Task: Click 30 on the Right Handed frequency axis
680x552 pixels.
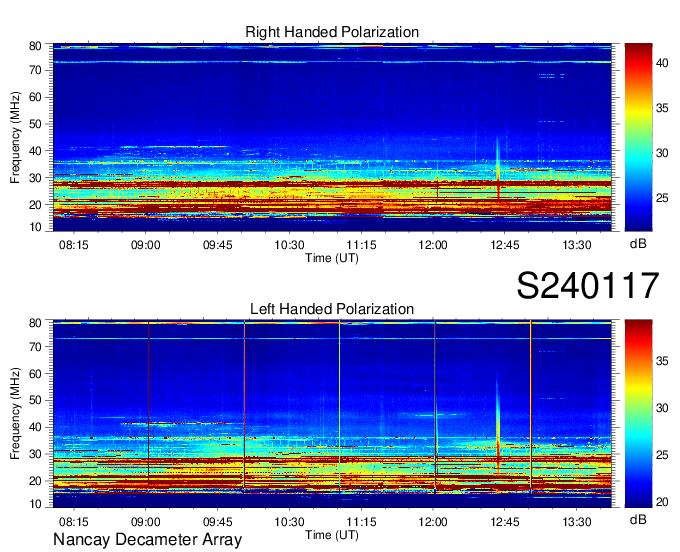Action: (36, 178)
